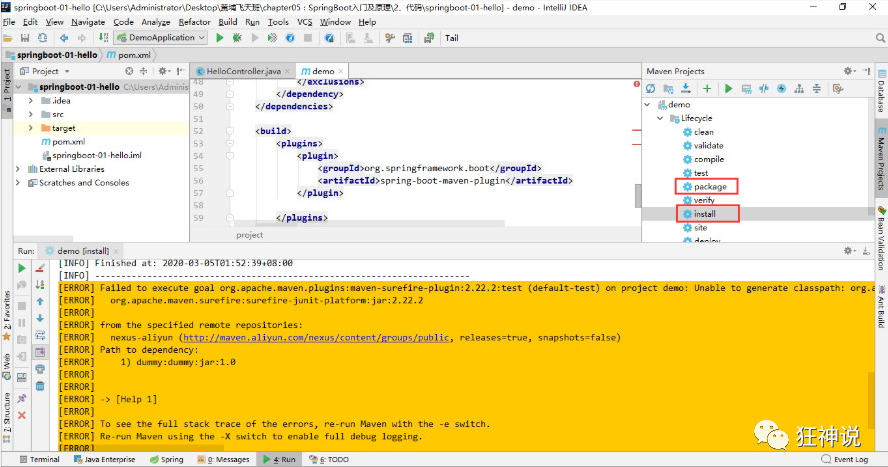The width and height of the screenshot is (888, 467).
Task: Follow the maven.aliyun.com nexus link
Action: click(x=316, y=337)
